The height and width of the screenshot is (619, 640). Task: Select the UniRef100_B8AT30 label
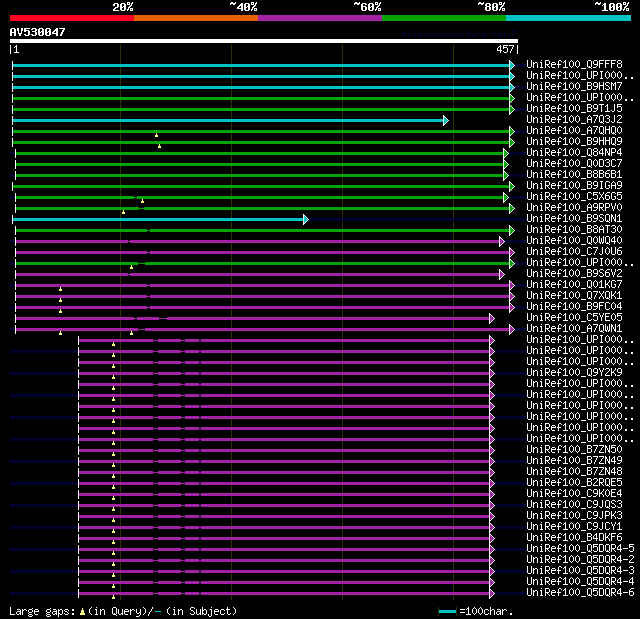coord(574,230)
